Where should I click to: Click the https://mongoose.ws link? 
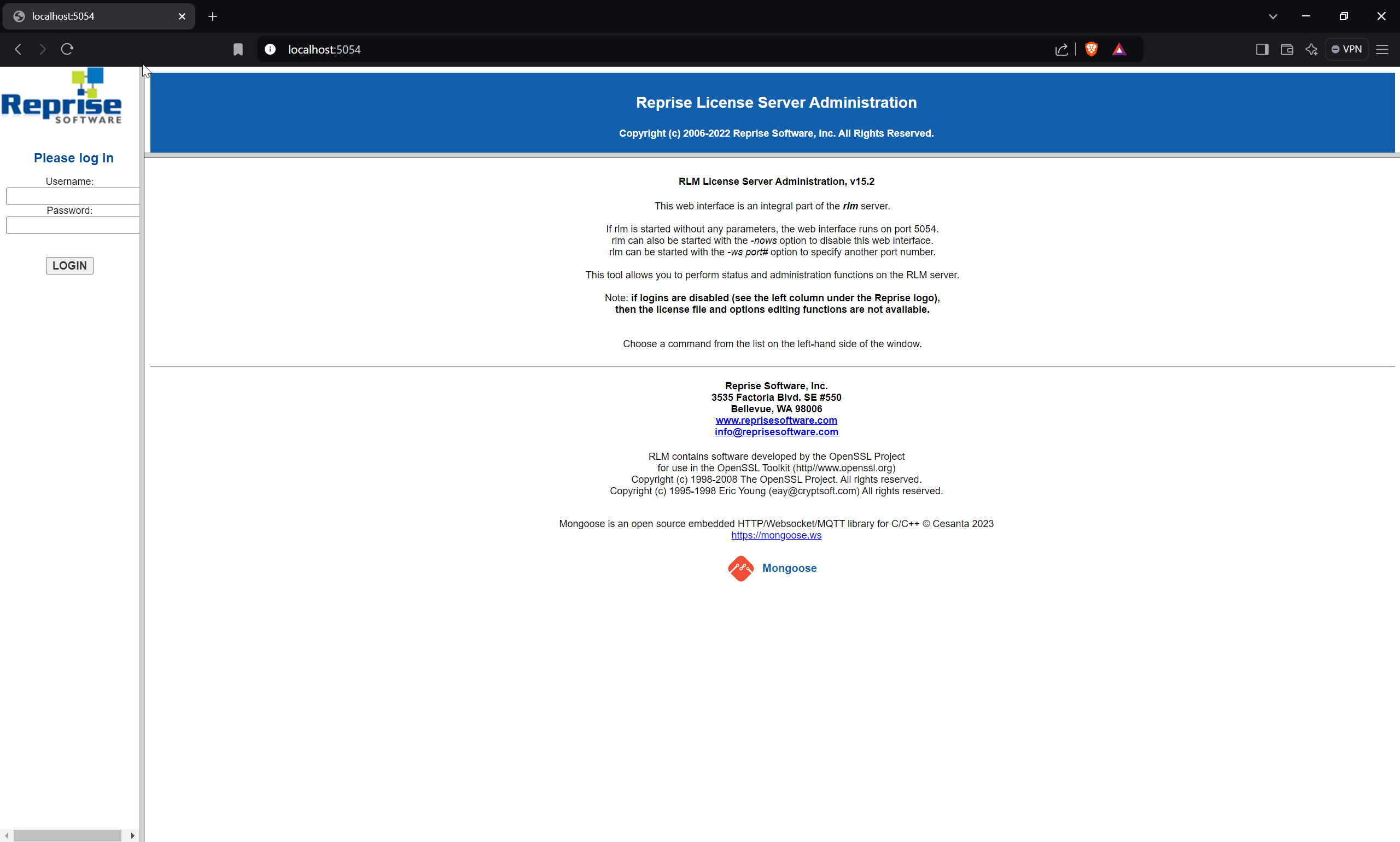coord(776,535)
